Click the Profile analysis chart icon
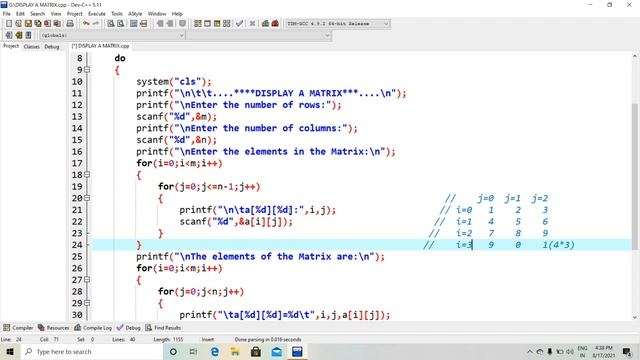This screenshot has width=640, height=360. tap(265, 24)
